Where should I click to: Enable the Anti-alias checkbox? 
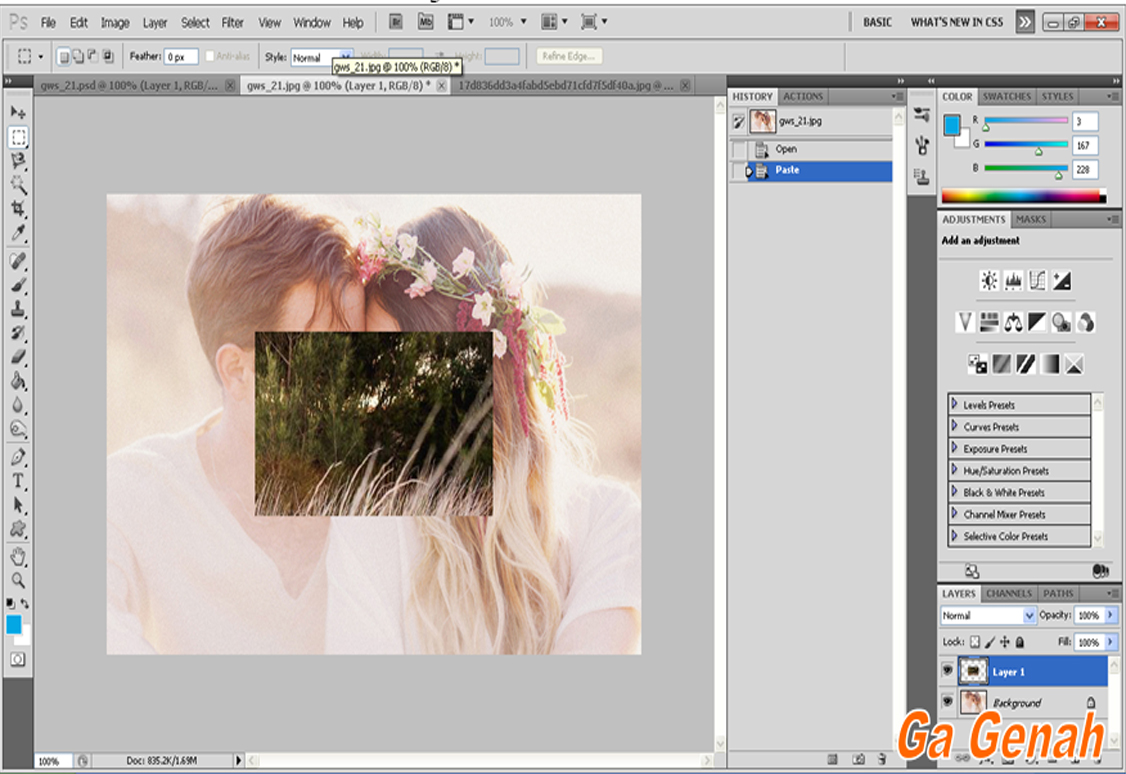211,56
